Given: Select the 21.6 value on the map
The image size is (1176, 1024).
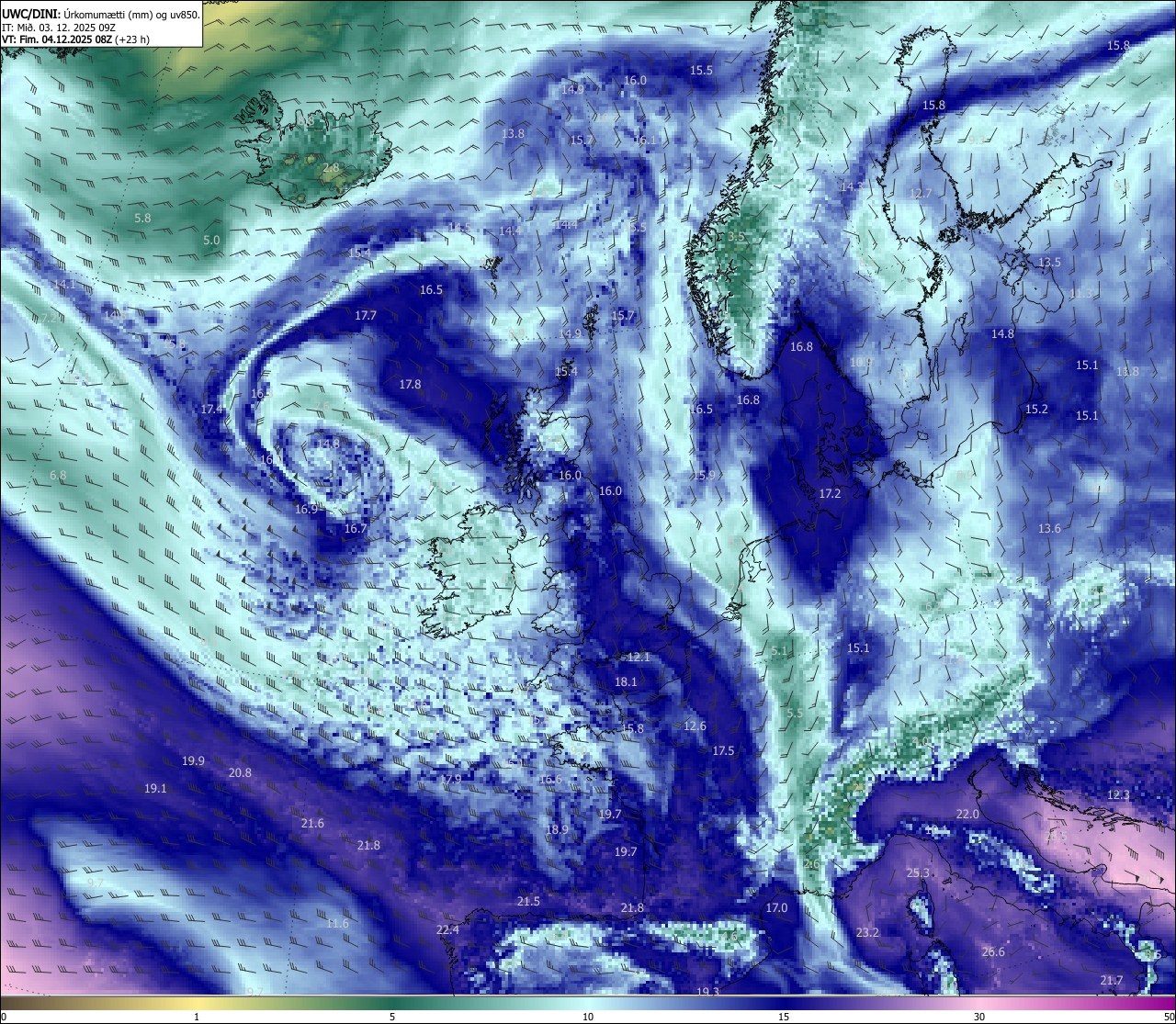Looking at the screenshot, I should 312,824.
